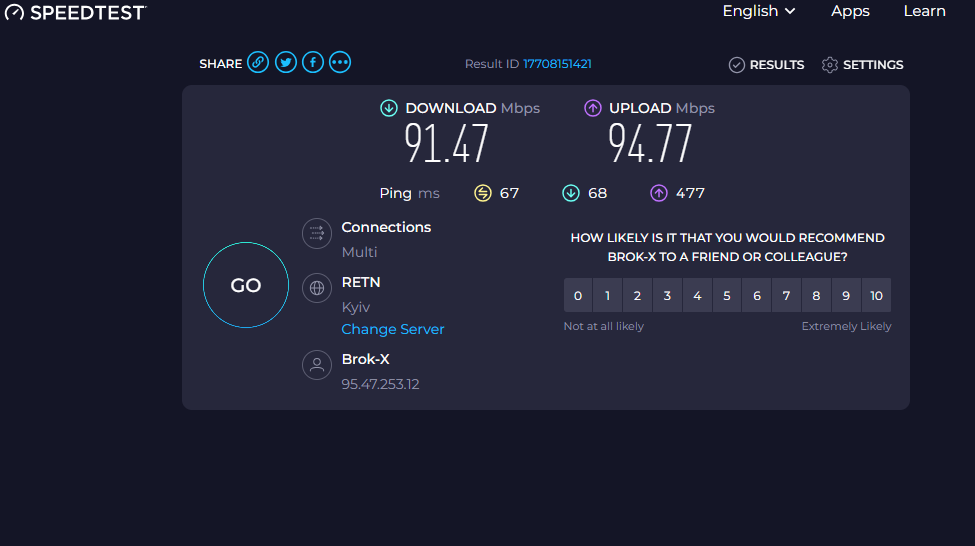
Task: Click the Speedtest logo
Action: (x=75, y=12)
